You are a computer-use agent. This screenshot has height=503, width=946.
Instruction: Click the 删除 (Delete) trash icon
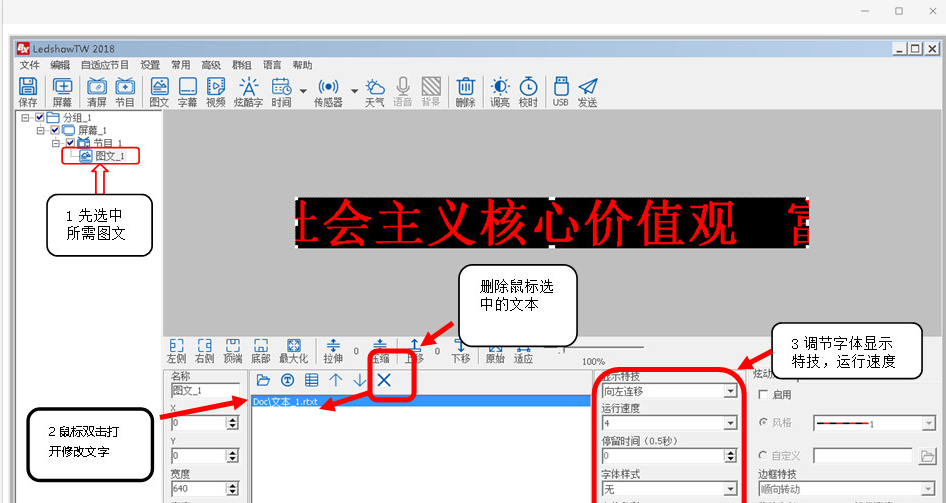point(465,91)
